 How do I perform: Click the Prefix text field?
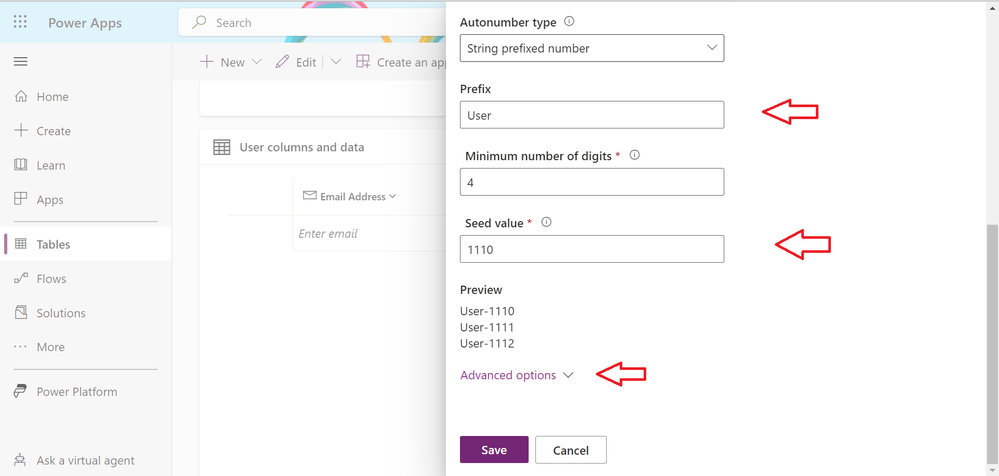pyautogui.click(x=592, y=115)
